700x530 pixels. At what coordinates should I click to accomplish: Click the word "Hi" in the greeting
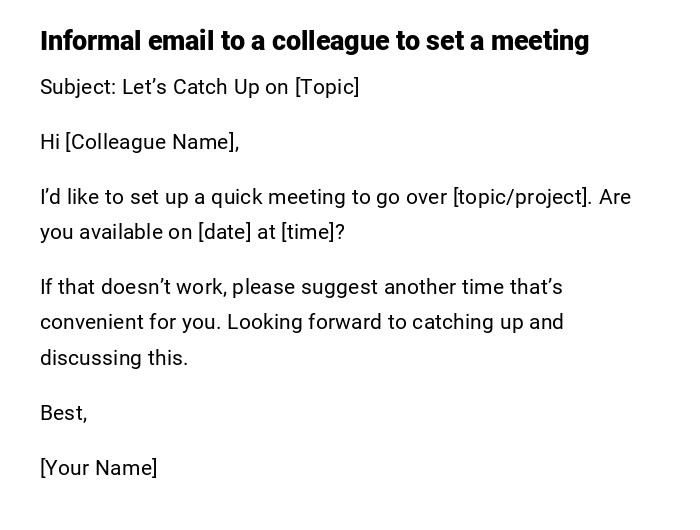click(50, 142)
